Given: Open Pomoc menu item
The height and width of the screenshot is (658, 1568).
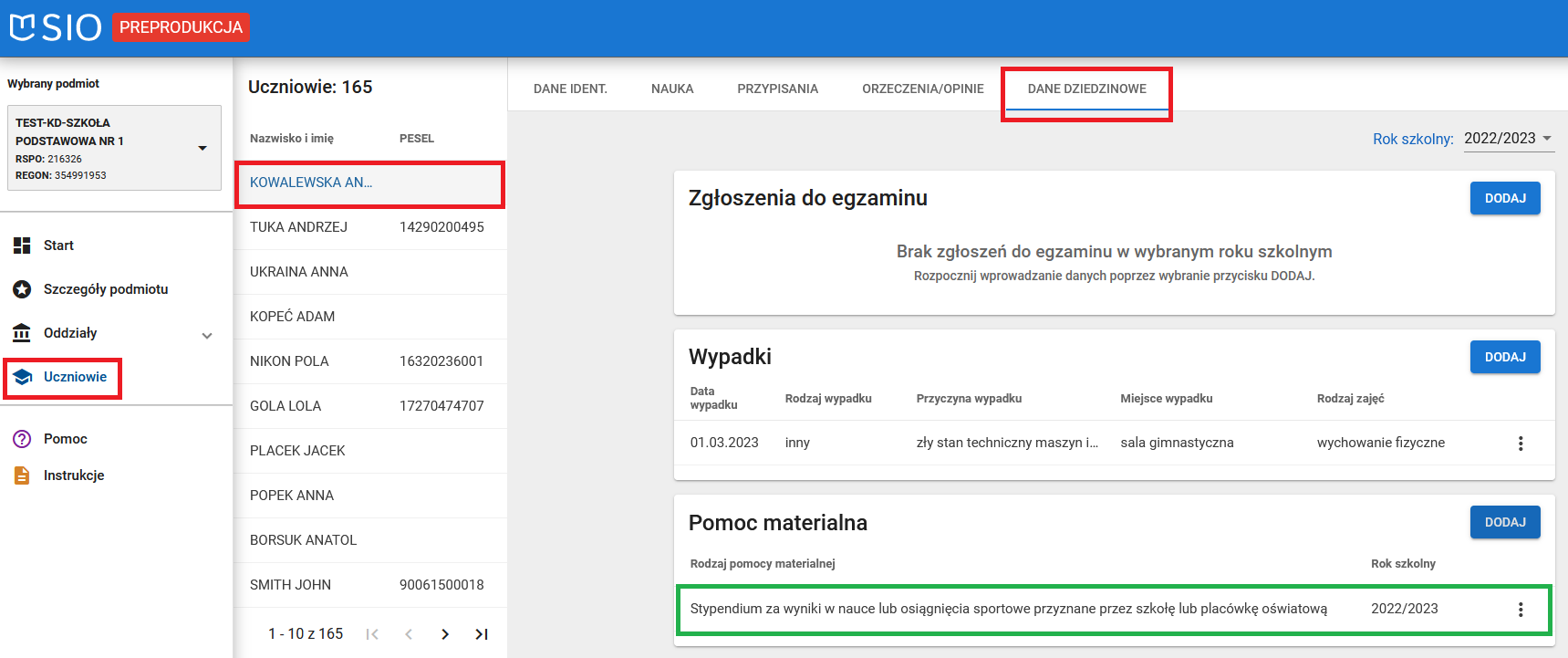Looking at the screenshot, I should tap(66, 439).
